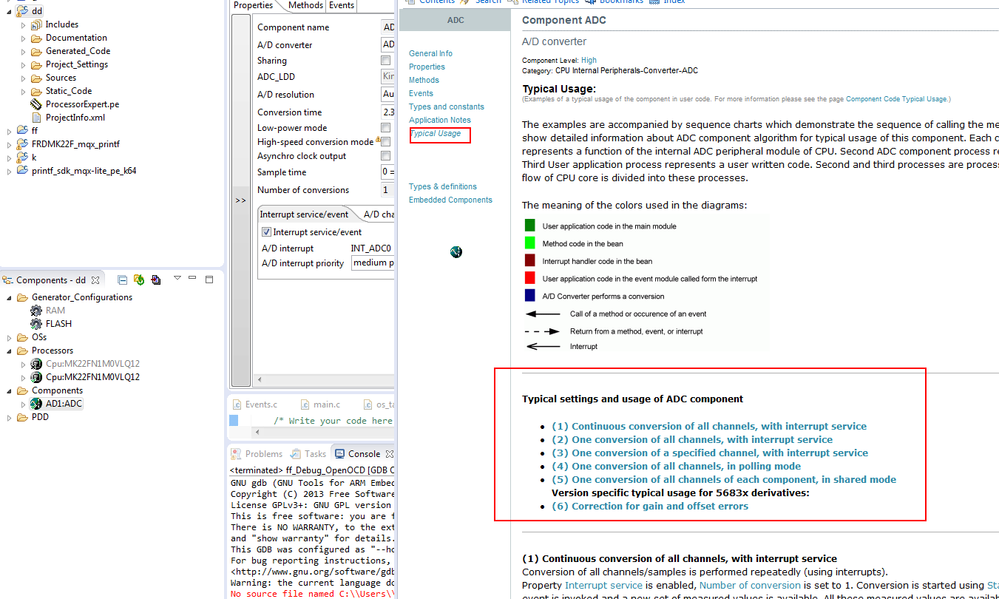Click the Events.c file icon
This screenshot has width=999, height=599.
coord(237,405)
